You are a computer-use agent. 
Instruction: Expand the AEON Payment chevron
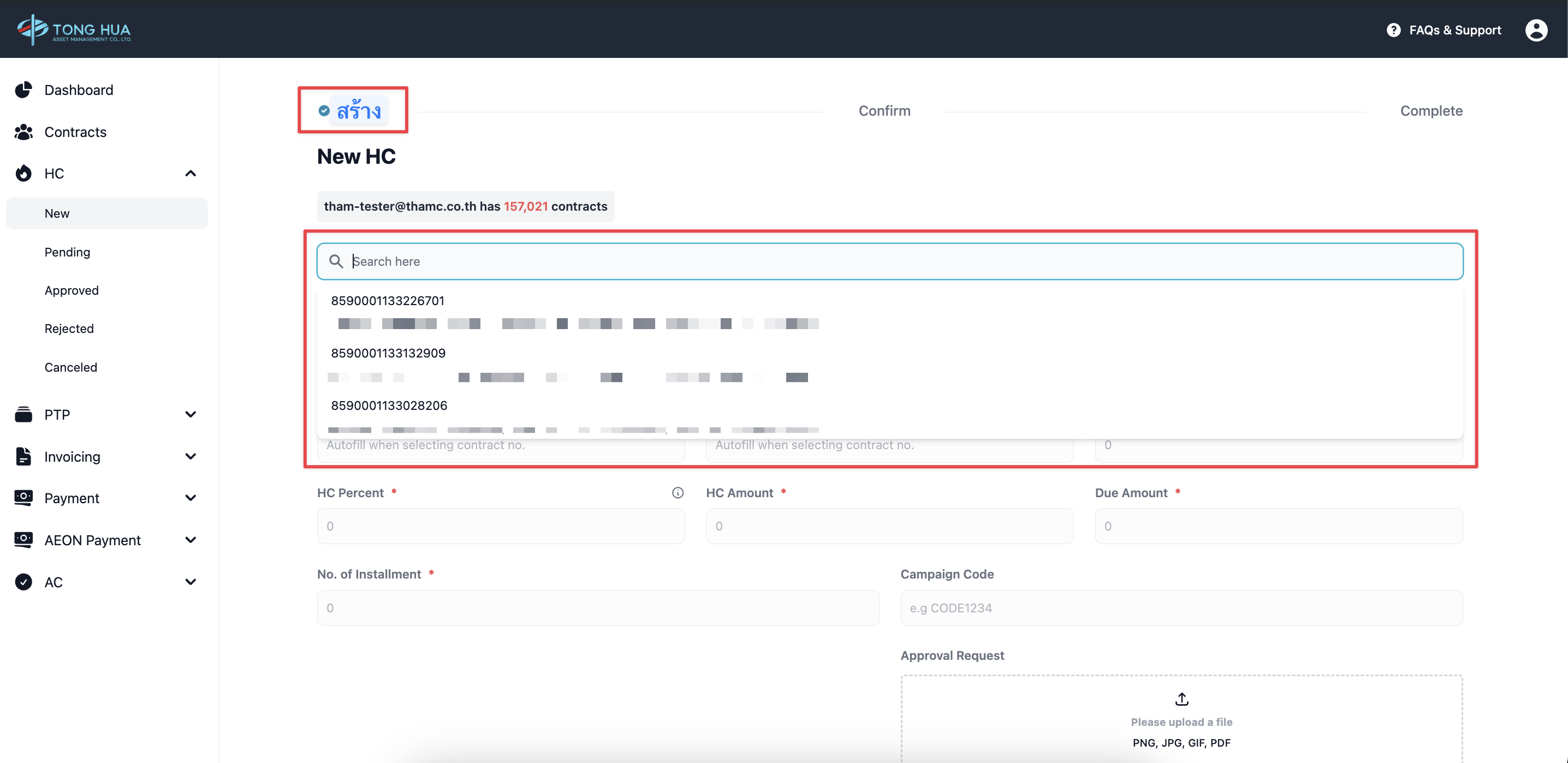click(x=191, y=540)
